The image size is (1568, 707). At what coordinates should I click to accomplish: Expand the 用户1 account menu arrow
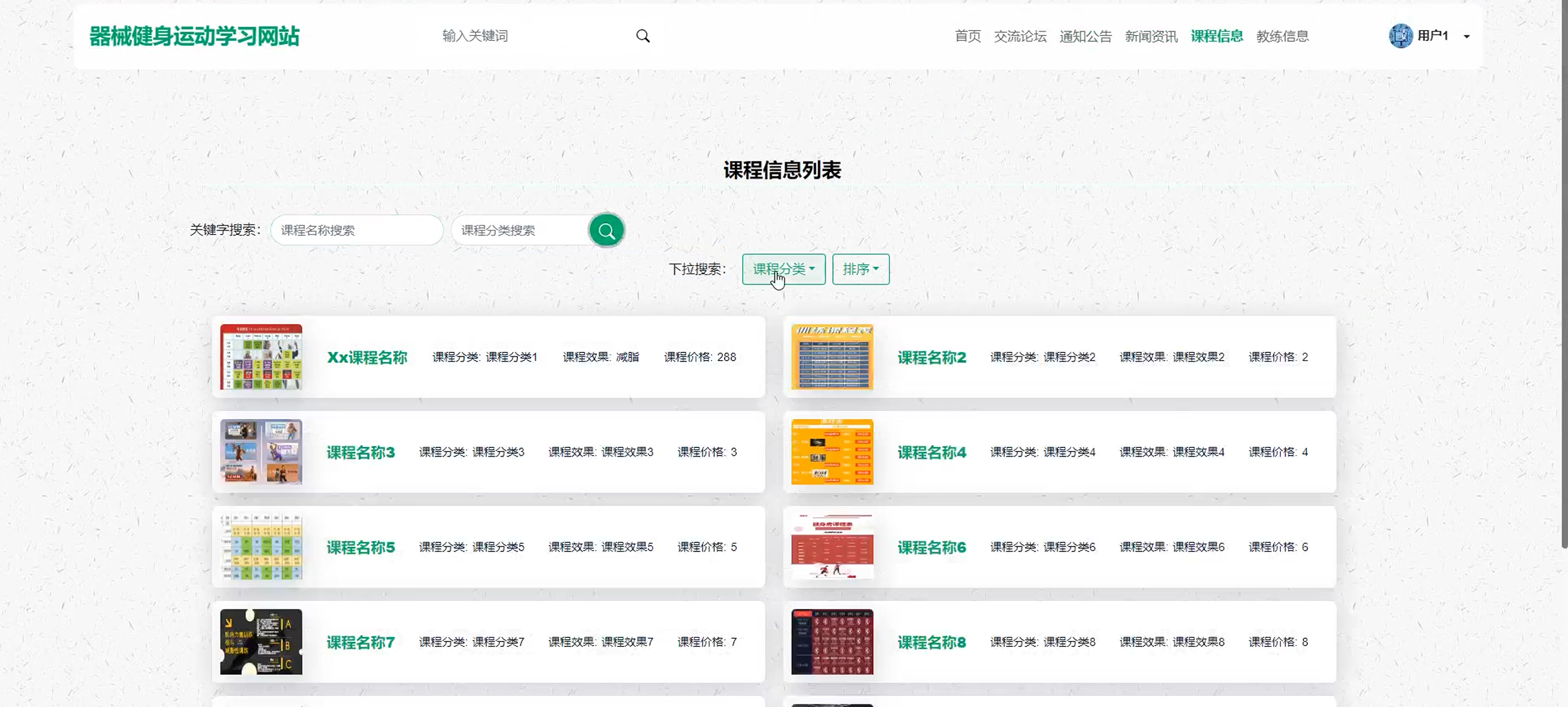tap(1466, 37)
